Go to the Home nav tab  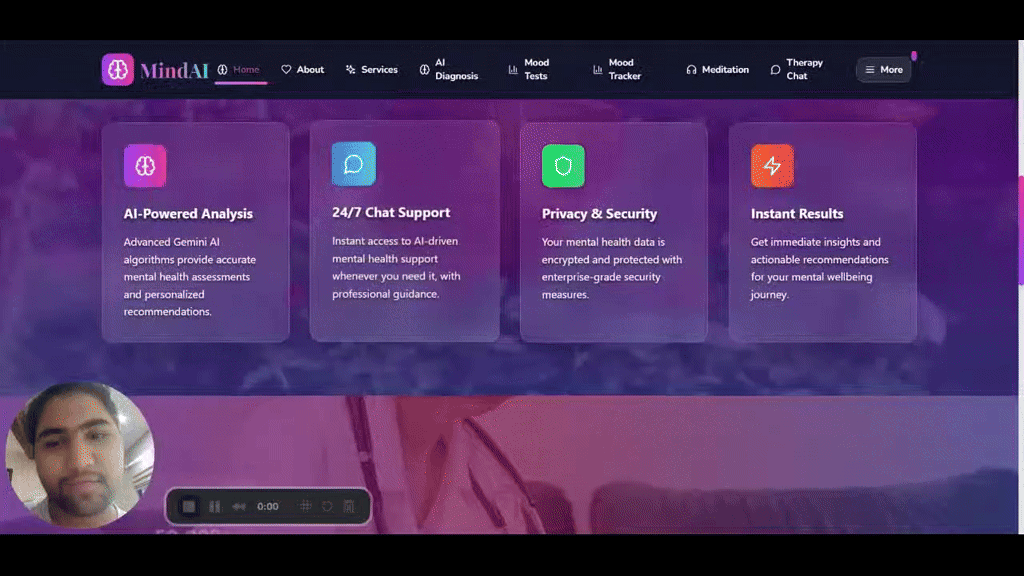[x=239, y=69]
